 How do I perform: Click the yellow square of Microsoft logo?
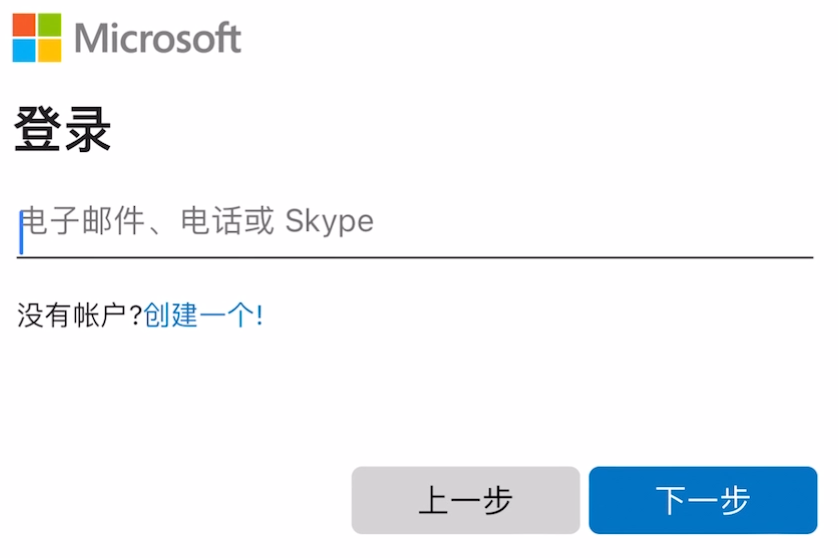(x=49, y=51)
